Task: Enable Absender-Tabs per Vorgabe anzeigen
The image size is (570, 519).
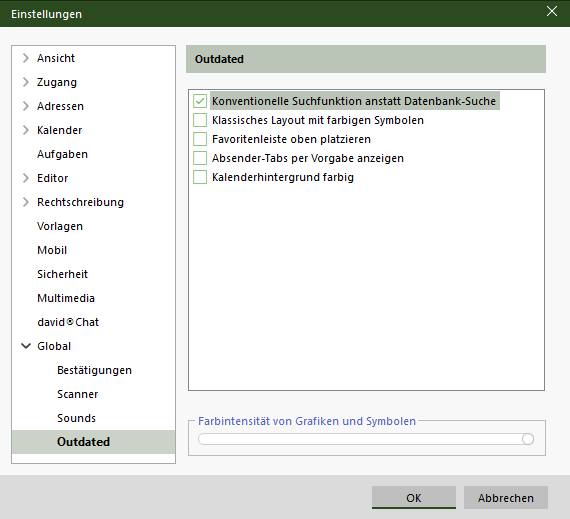Action: [200, 158]
